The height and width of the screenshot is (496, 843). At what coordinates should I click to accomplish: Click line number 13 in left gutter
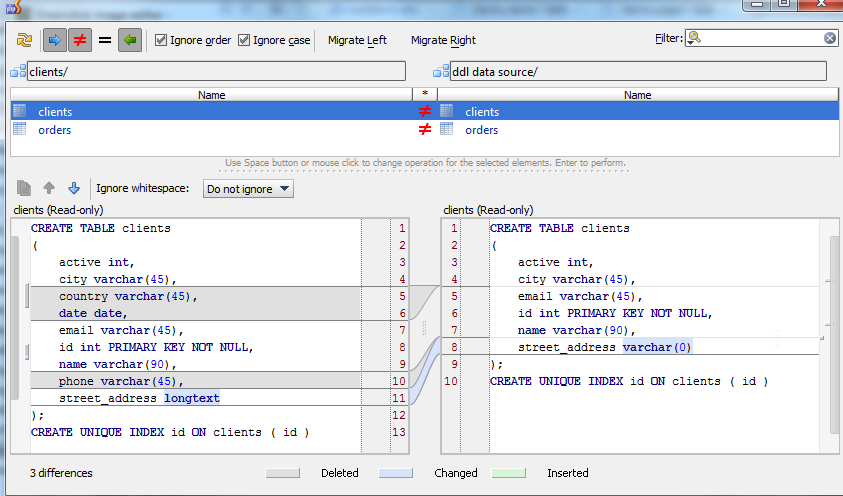(x=398, y=432)
